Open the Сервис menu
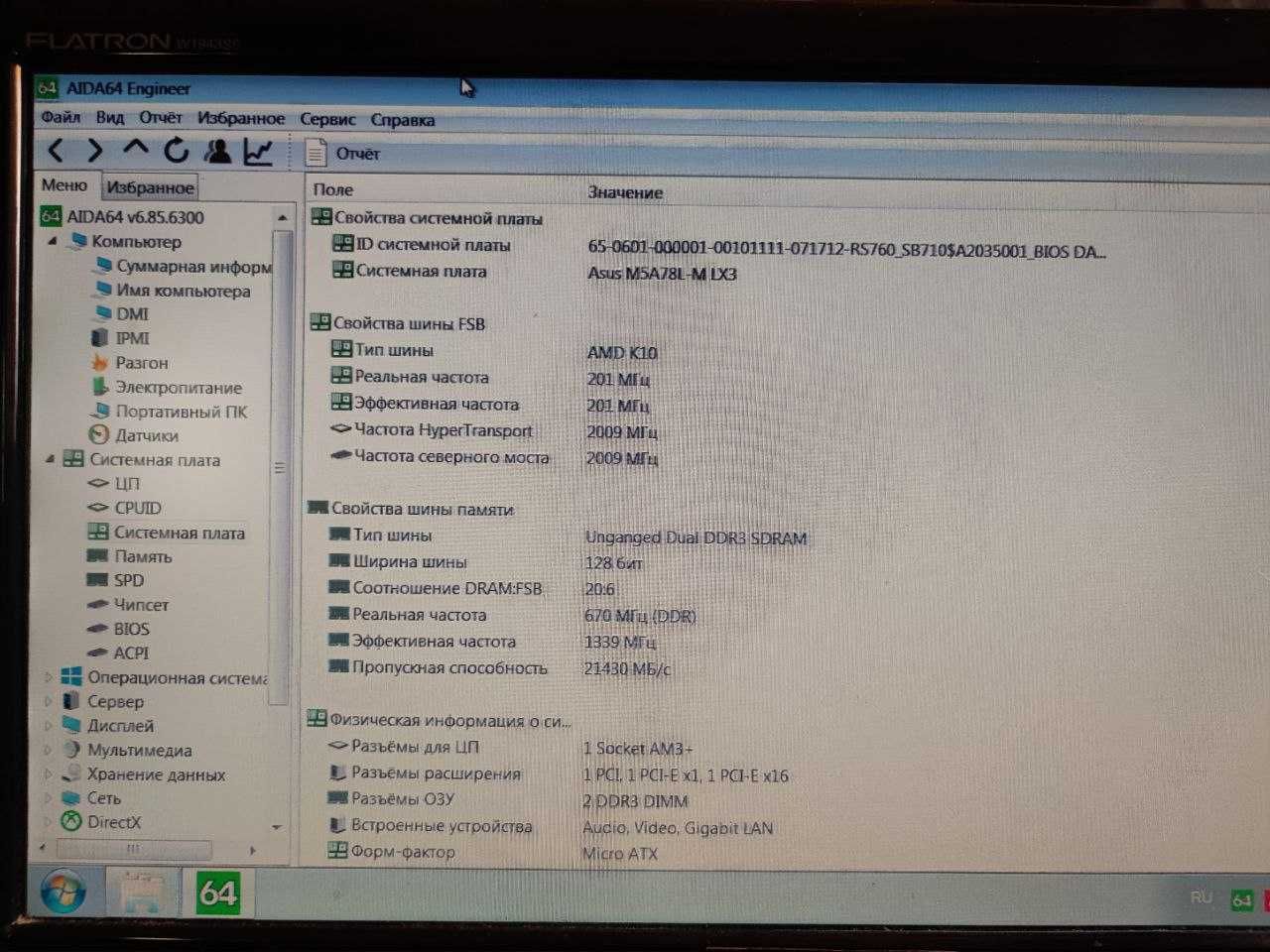This screenshot has width=1270, height=952. tap(327, 119)
